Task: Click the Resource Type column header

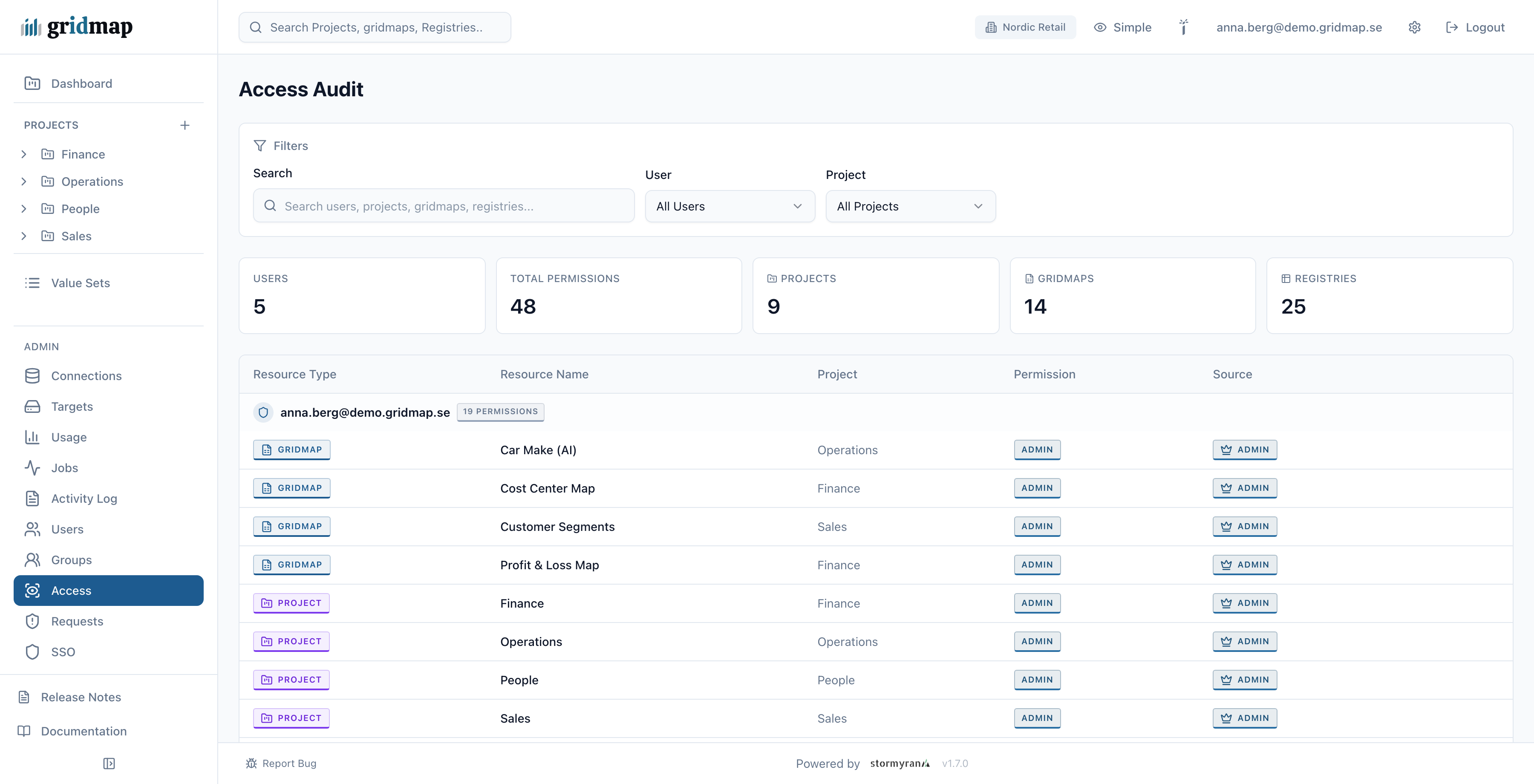Action: tap(295, 375)
